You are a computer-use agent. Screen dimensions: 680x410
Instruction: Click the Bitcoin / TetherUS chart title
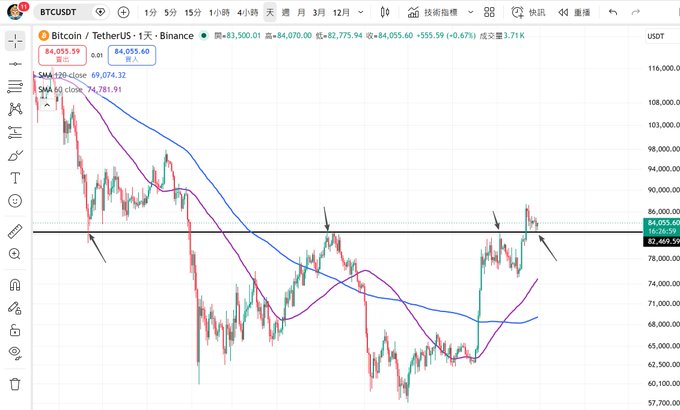[x=122, y=36]
